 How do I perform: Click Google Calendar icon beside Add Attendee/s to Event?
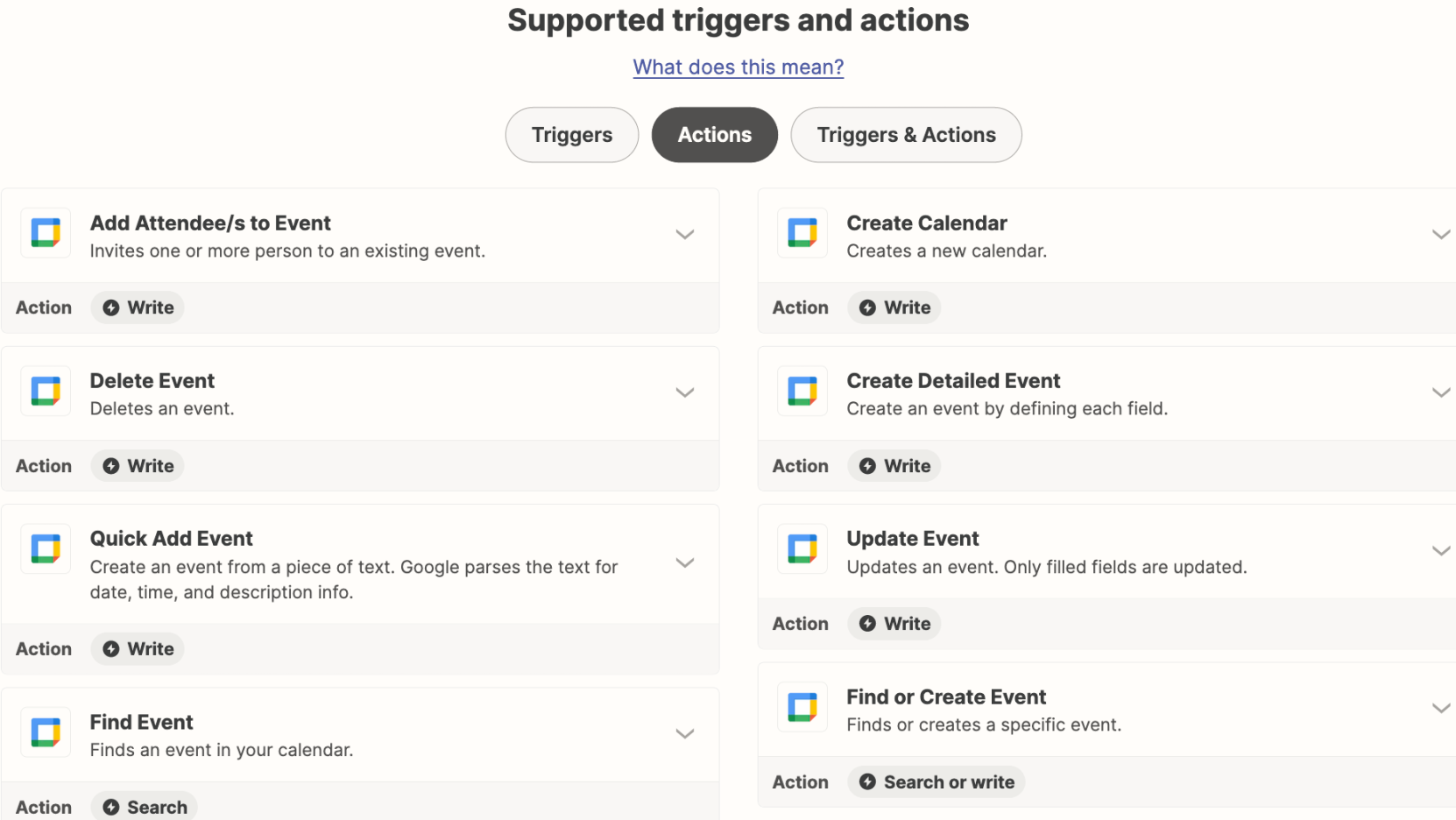46,233
